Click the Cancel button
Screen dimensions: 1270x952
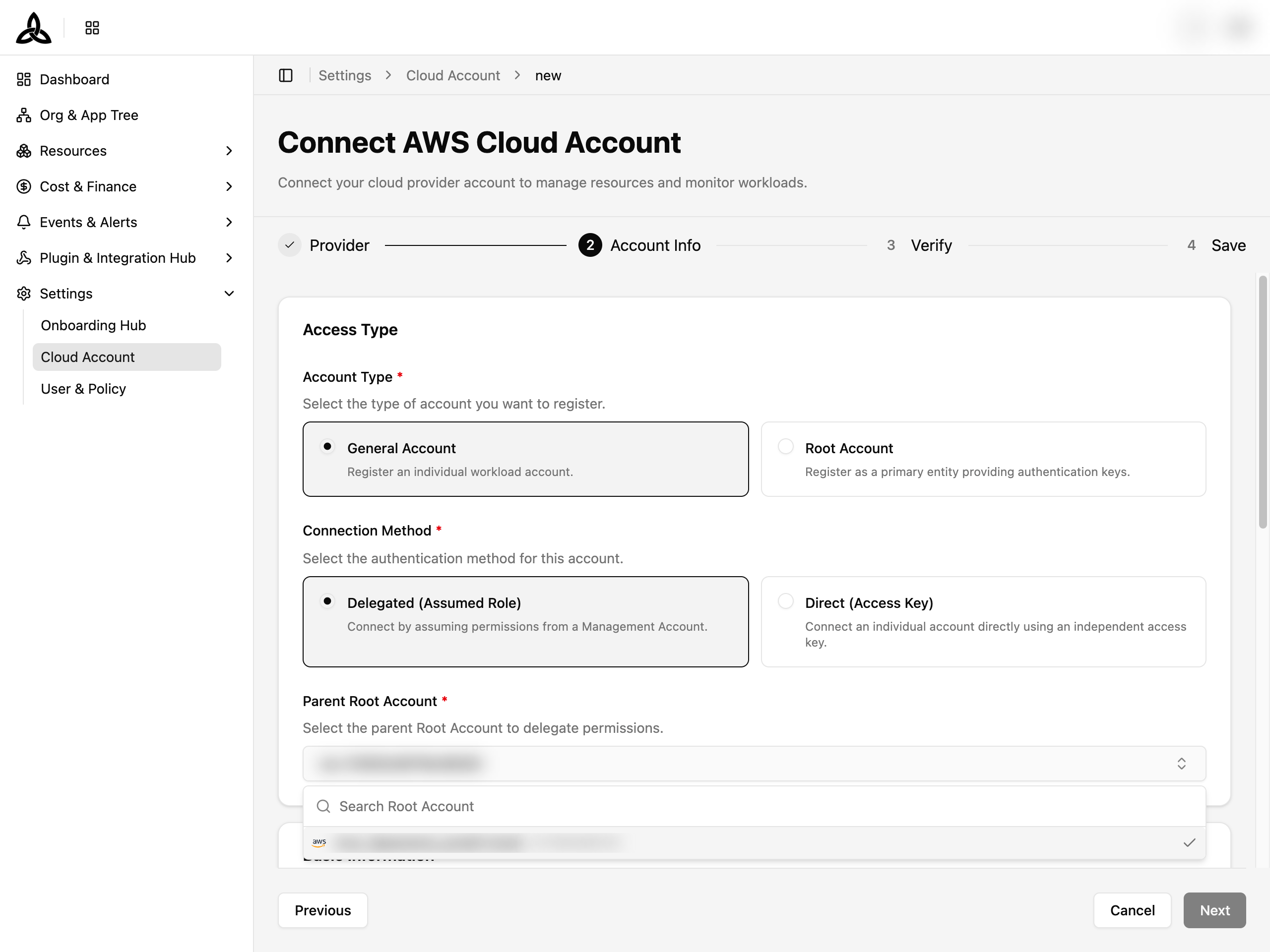pyautogui.click(x=1132, y=910)
